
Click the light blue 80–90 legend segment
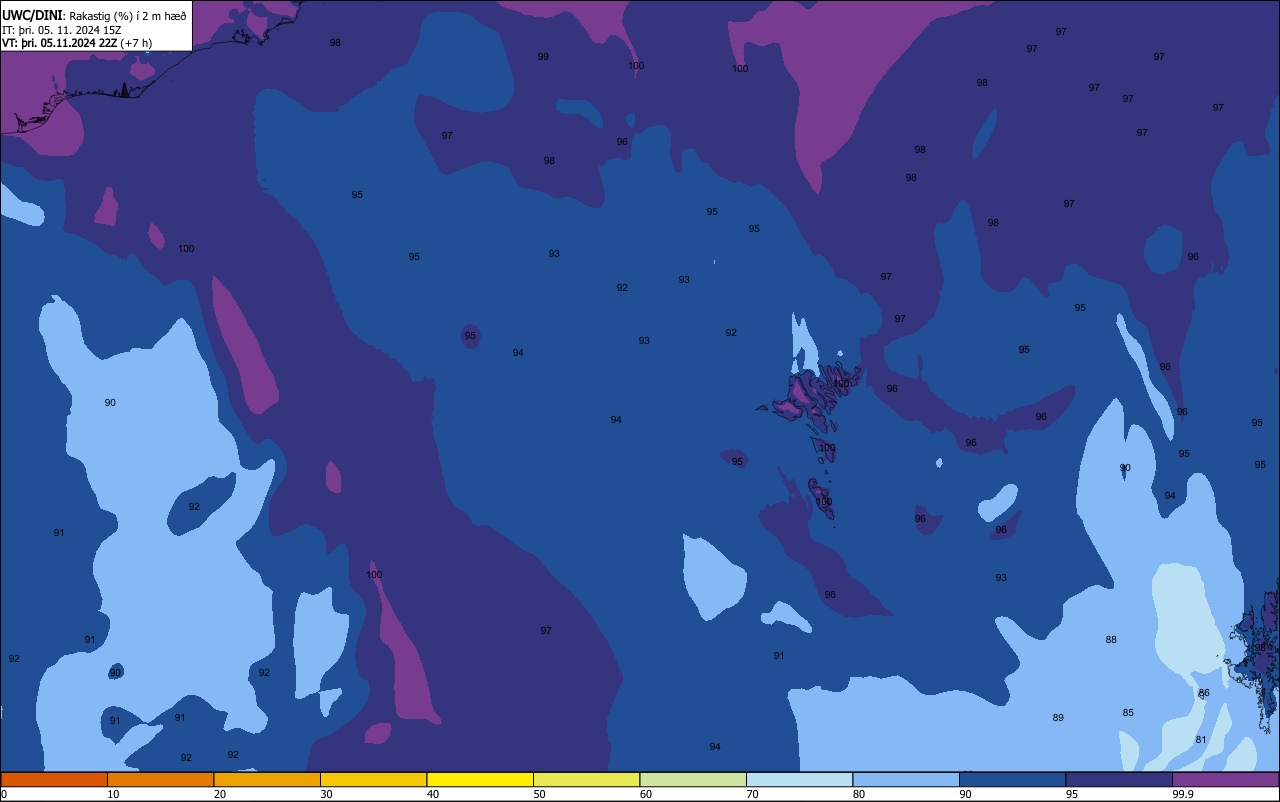point(906,779)
